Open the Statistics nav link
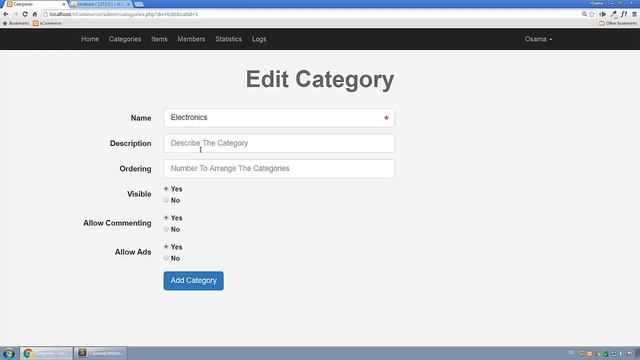640x360 pixels. pyautogui.click(x=229, y=39)
